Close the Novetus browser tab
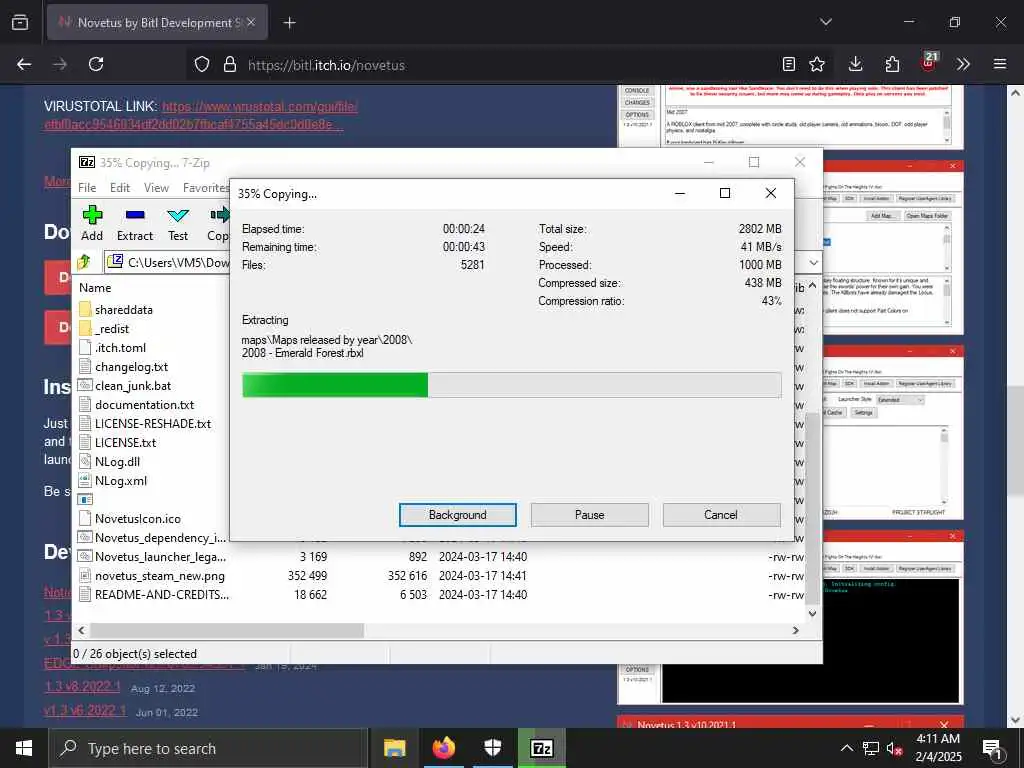This screenshot has width=1024, height=768. click(x=251, y=22)
